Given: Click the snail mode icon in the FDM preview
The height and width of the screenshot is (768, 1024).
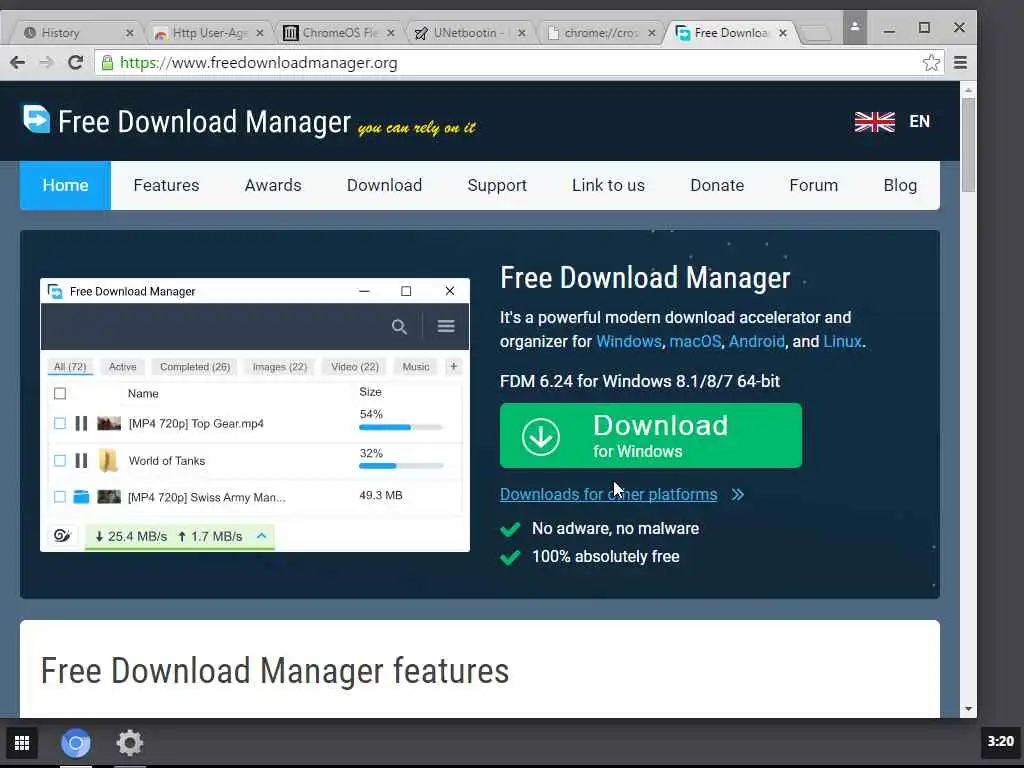Looking at the screenshot, I should 62,536.
